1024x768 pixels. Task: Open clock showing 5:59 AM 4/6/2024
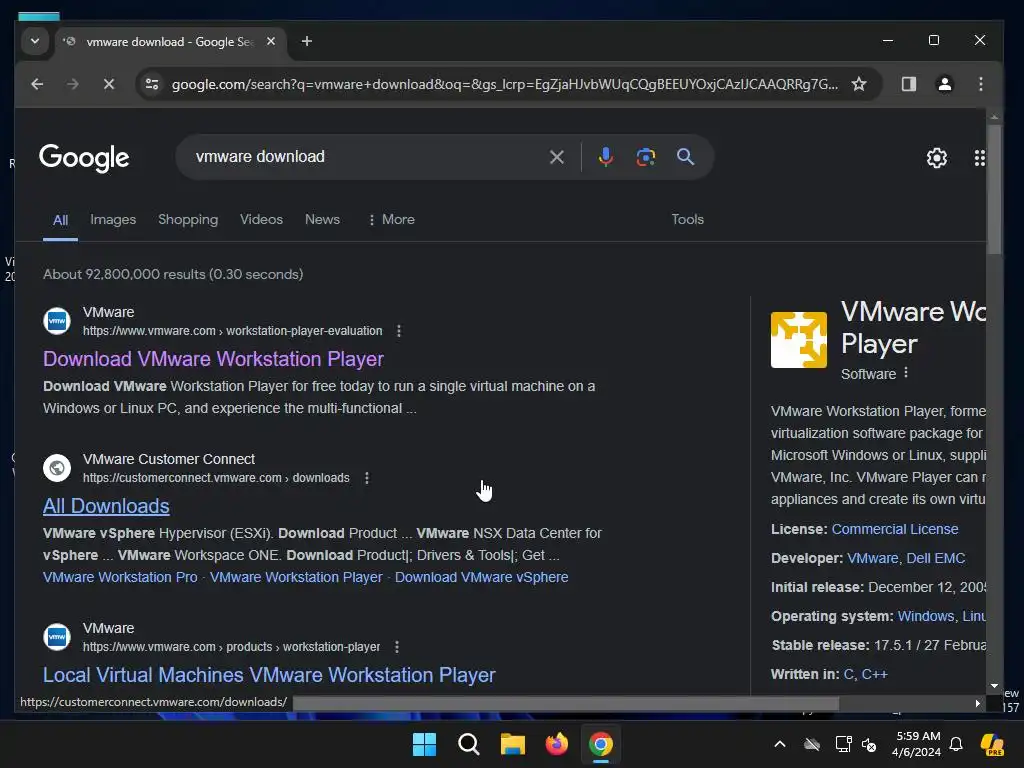coord(918,744)
